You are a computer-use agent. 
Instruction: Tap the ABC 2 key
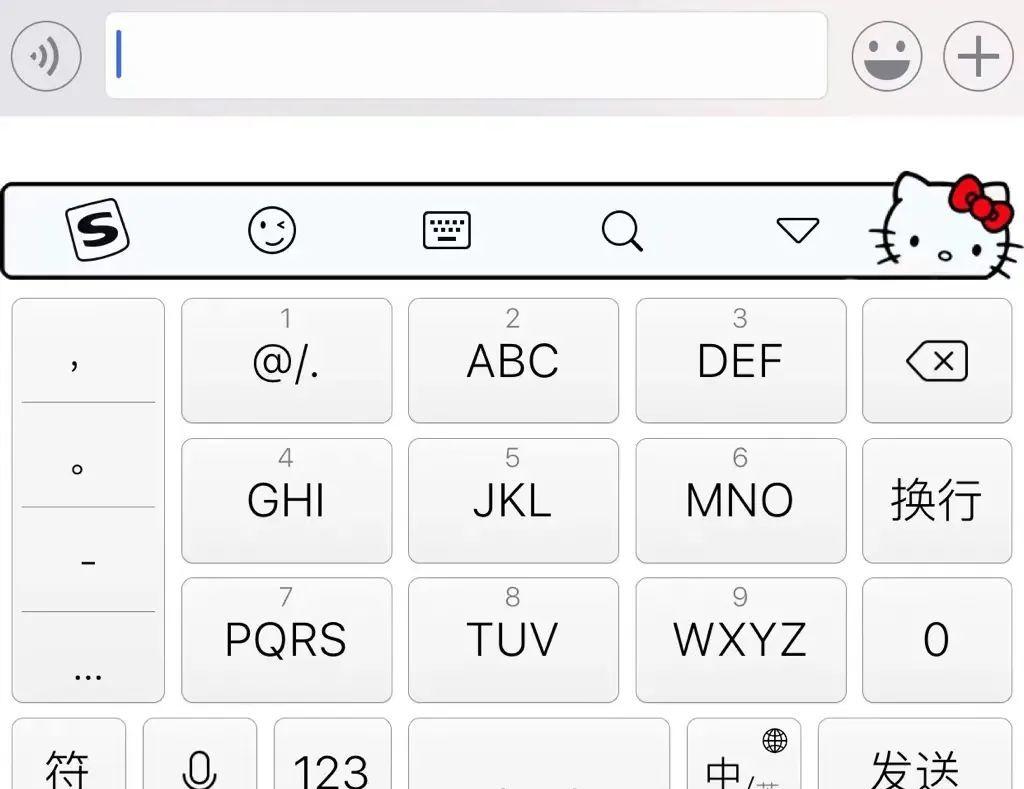pos(513,361)
